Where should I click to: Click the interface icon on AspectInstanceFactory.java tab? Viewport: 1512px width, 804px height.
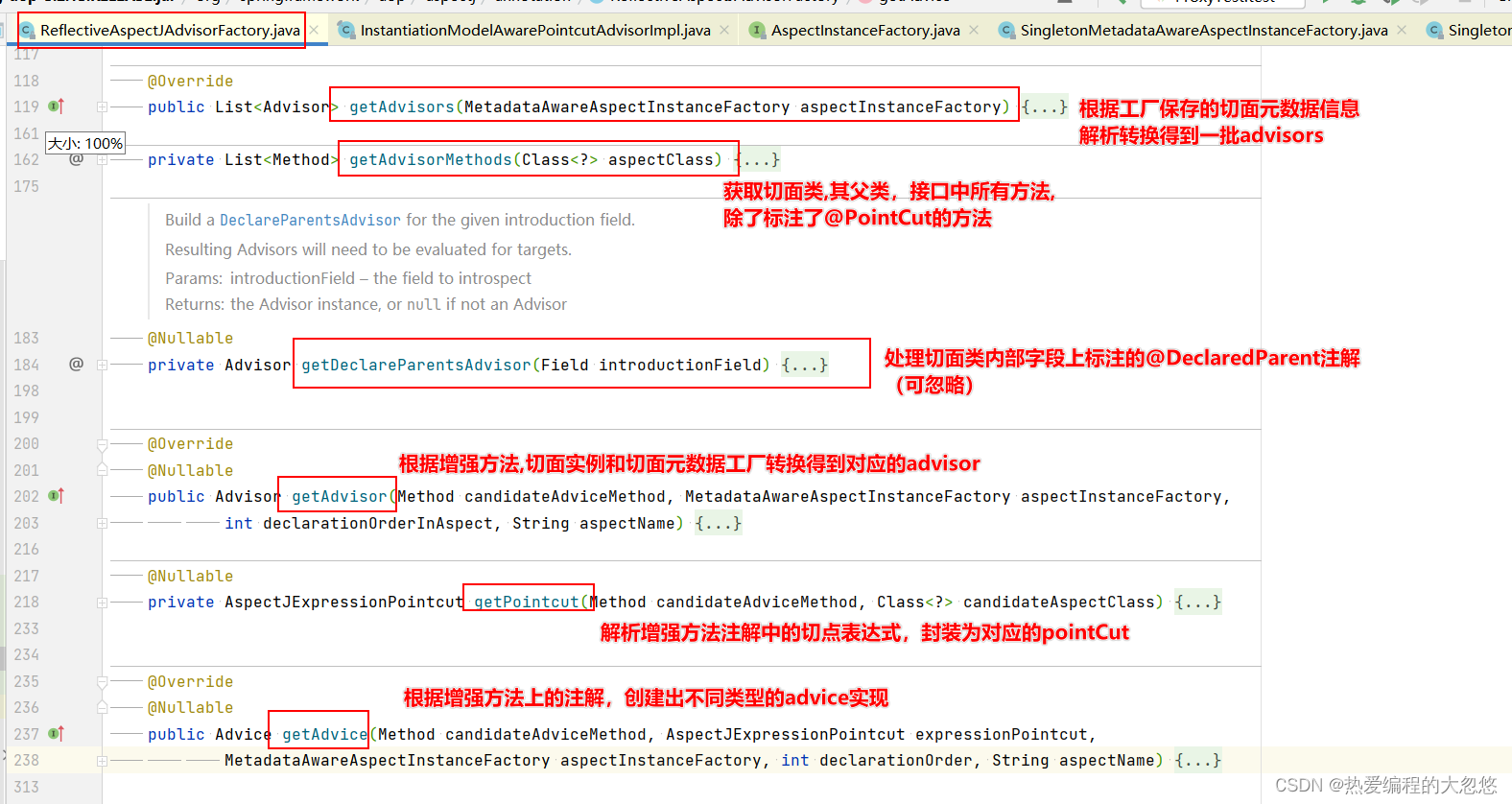pyautogui.click(x=757, y=31)
